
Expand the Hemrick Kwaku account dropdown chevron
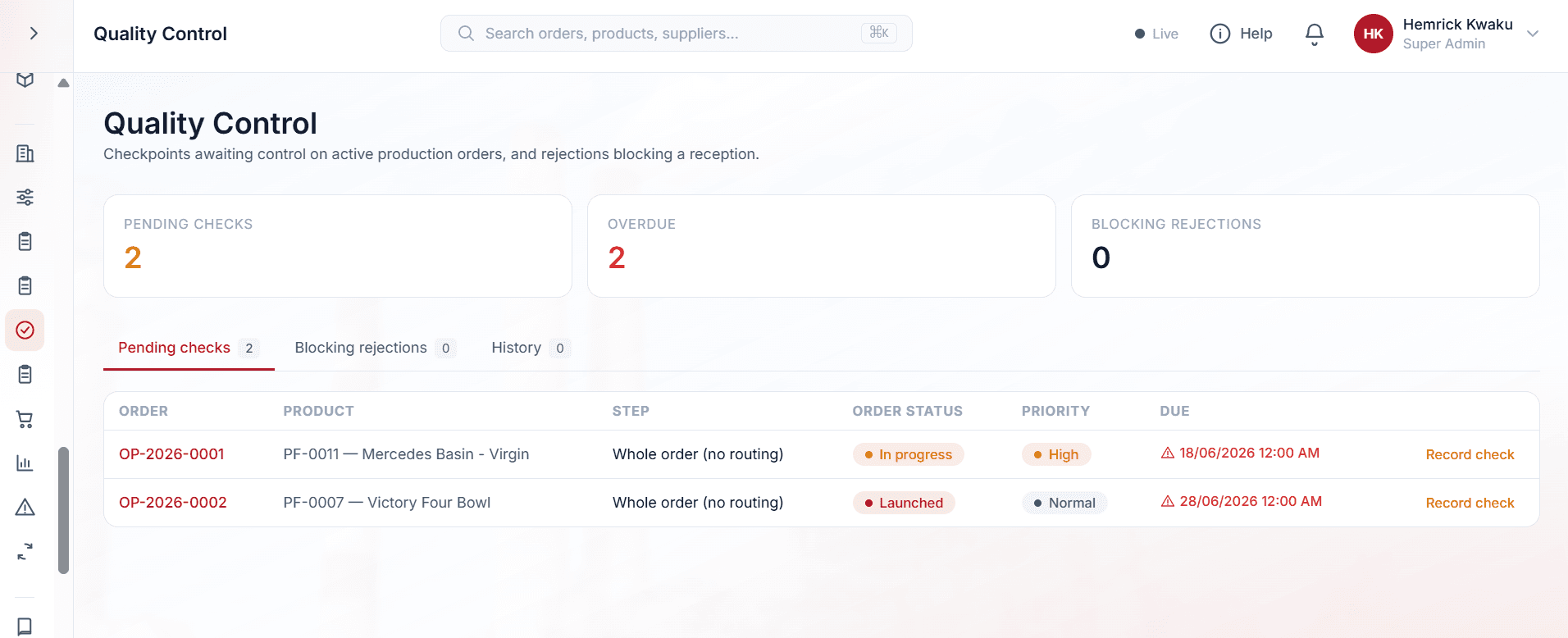(x=1533, y=34)
